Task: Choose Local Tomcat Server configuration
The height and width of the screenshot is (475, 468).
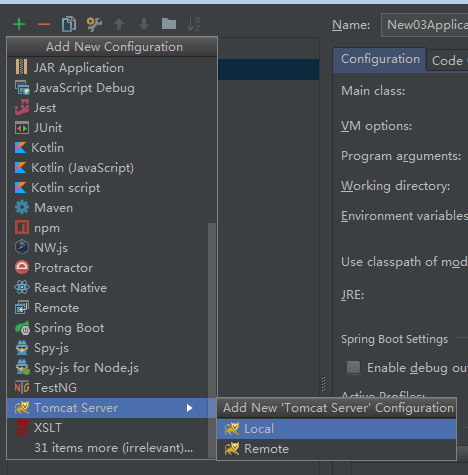Action: click(336, 429)
